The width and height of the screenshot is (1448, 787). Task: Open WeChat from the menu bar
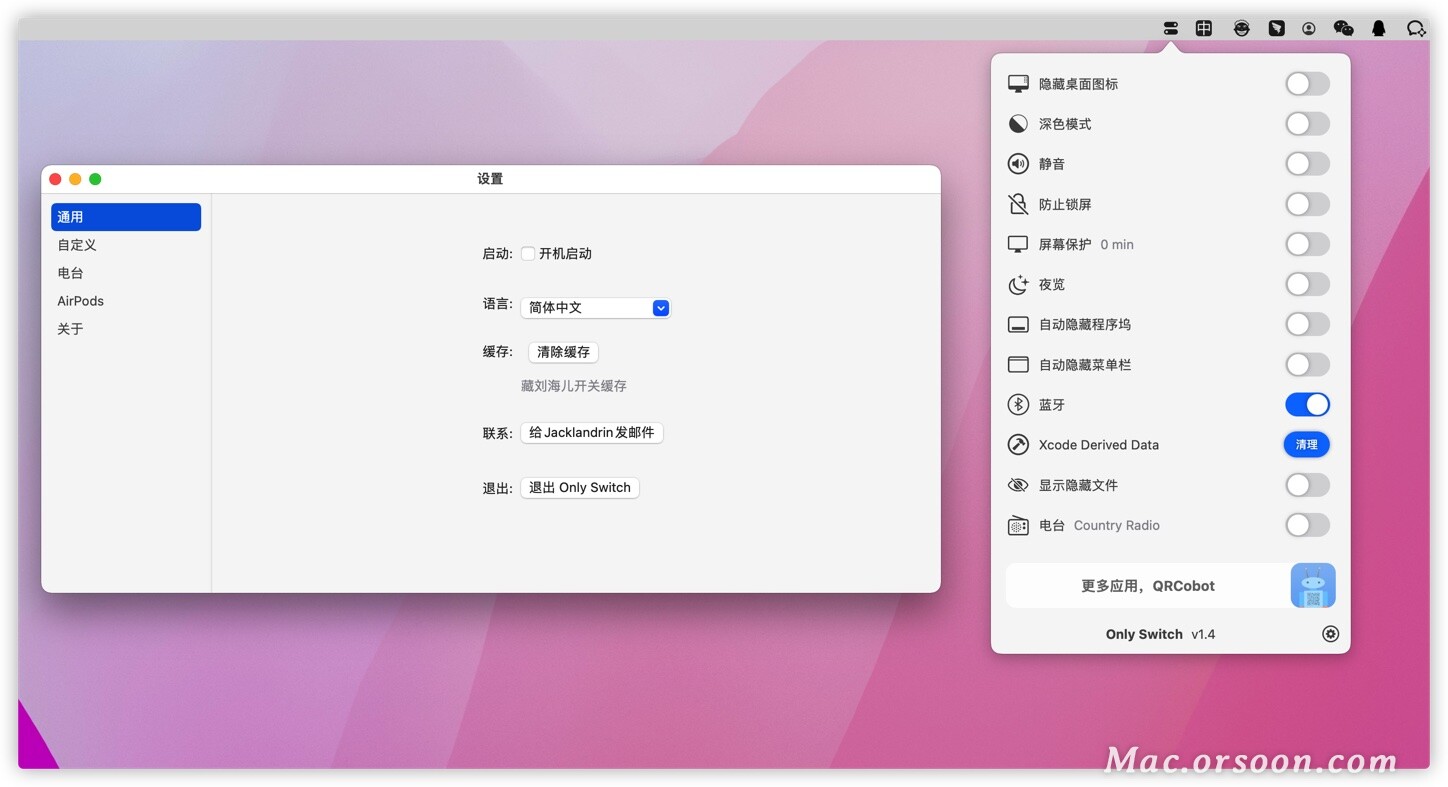coord(1344,28)
